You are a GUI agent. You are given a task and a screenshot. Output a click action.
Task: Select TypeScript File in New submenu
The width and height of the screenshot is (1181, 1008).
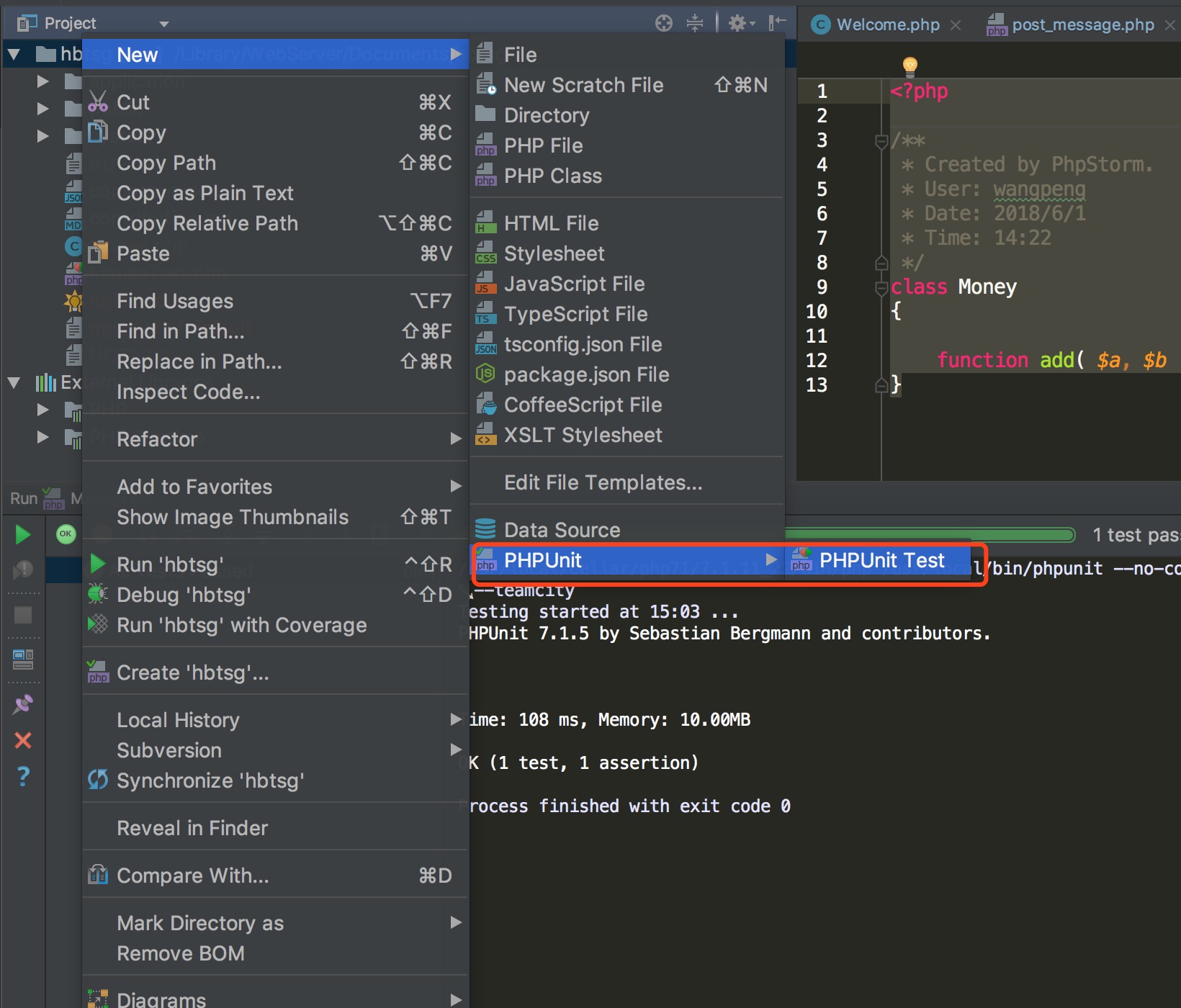coord(627,314)
